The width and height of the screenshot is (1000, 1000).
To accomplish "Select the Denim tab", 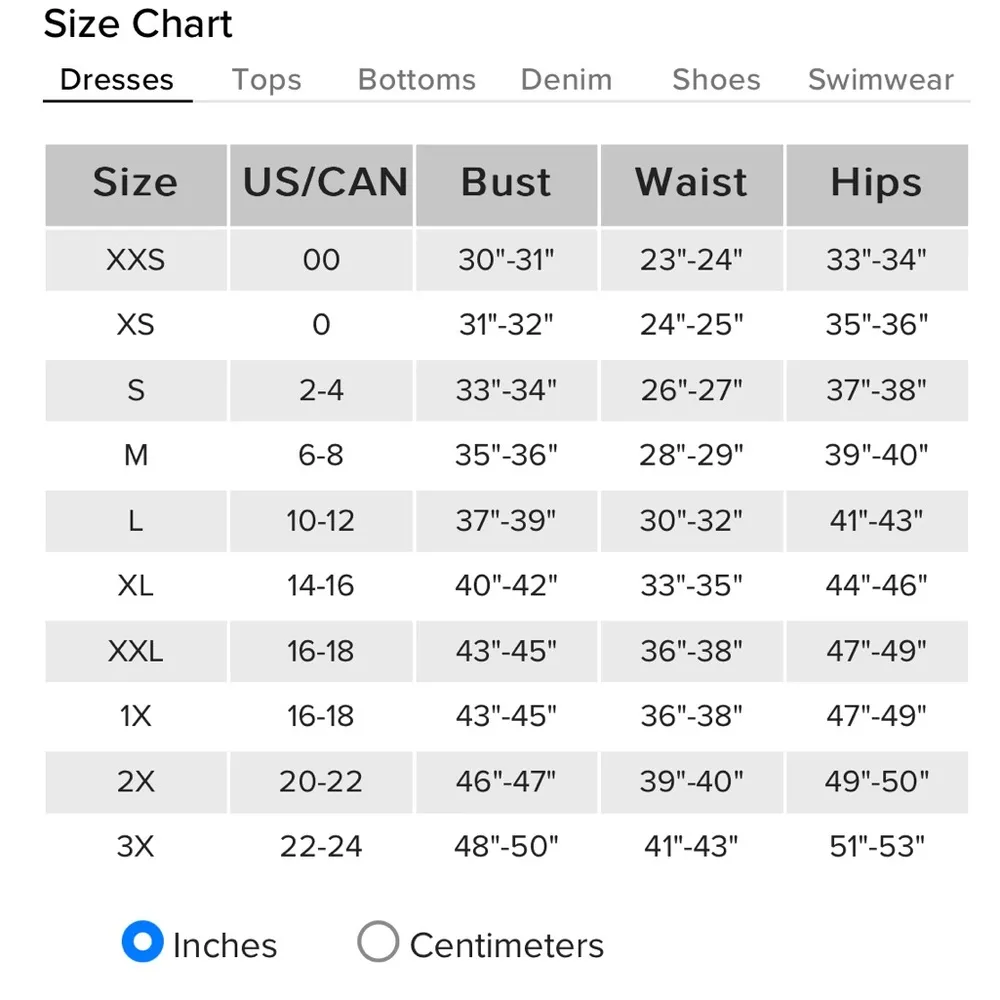I will coord(566,80).
